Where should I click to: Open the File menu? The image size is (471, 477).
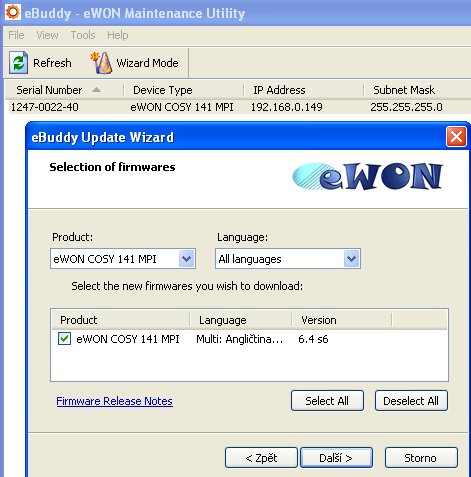[16, 35]
